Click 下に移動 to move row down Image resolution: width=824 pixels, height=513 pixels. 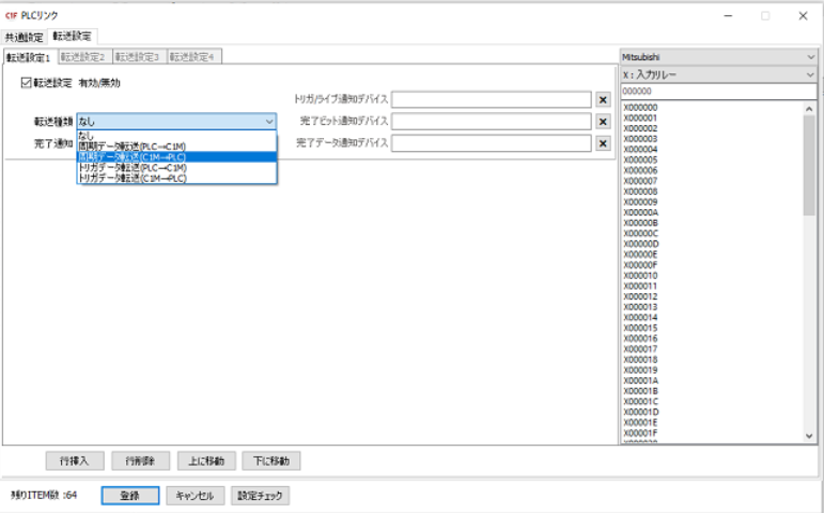270,461
